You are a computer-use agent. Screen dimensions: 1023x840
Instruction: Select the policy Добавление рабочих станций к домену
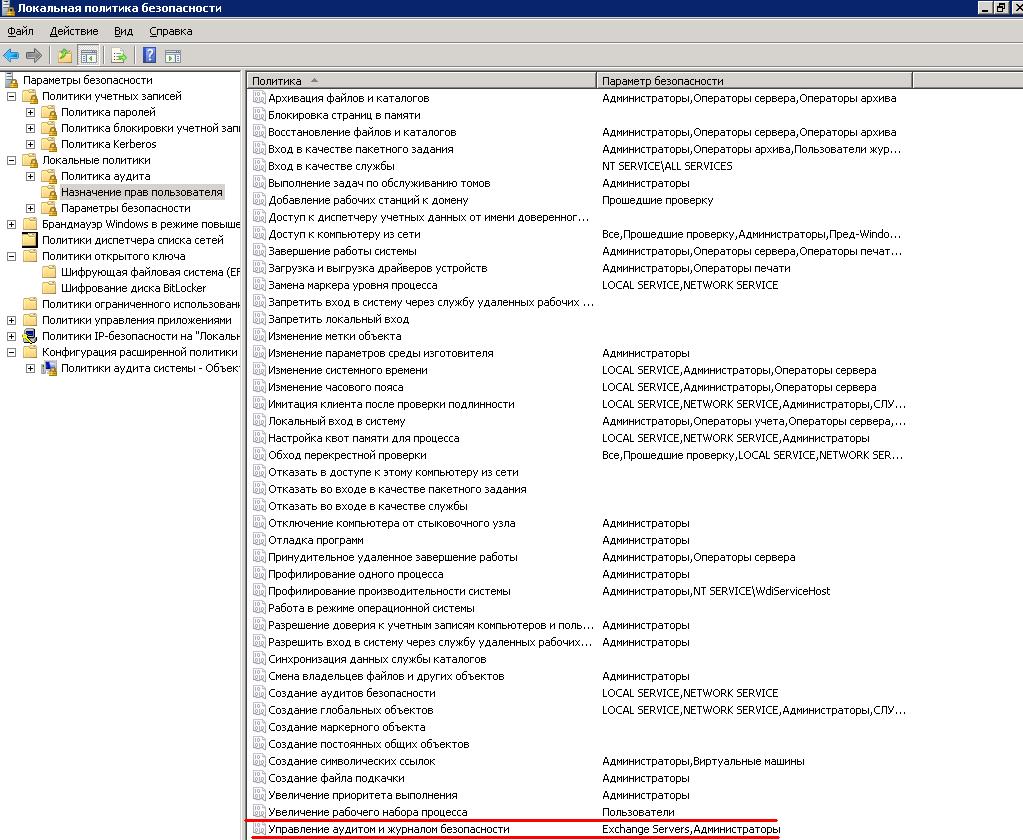[368, 200]
